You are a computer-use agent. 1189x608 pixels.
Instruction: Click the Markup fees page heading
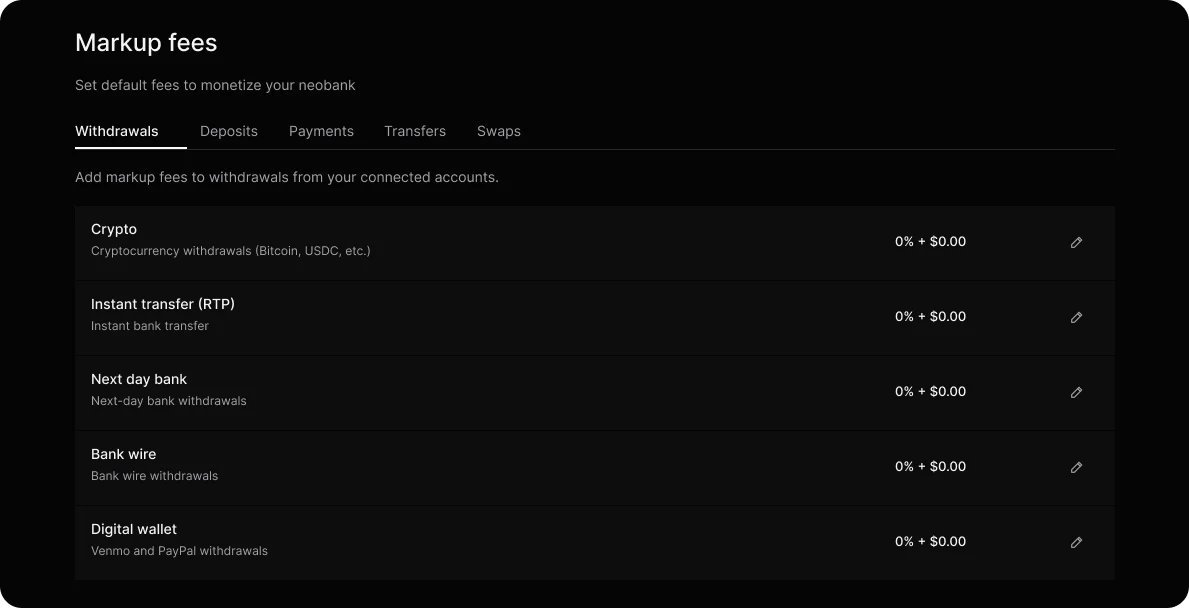coord(146,42)
